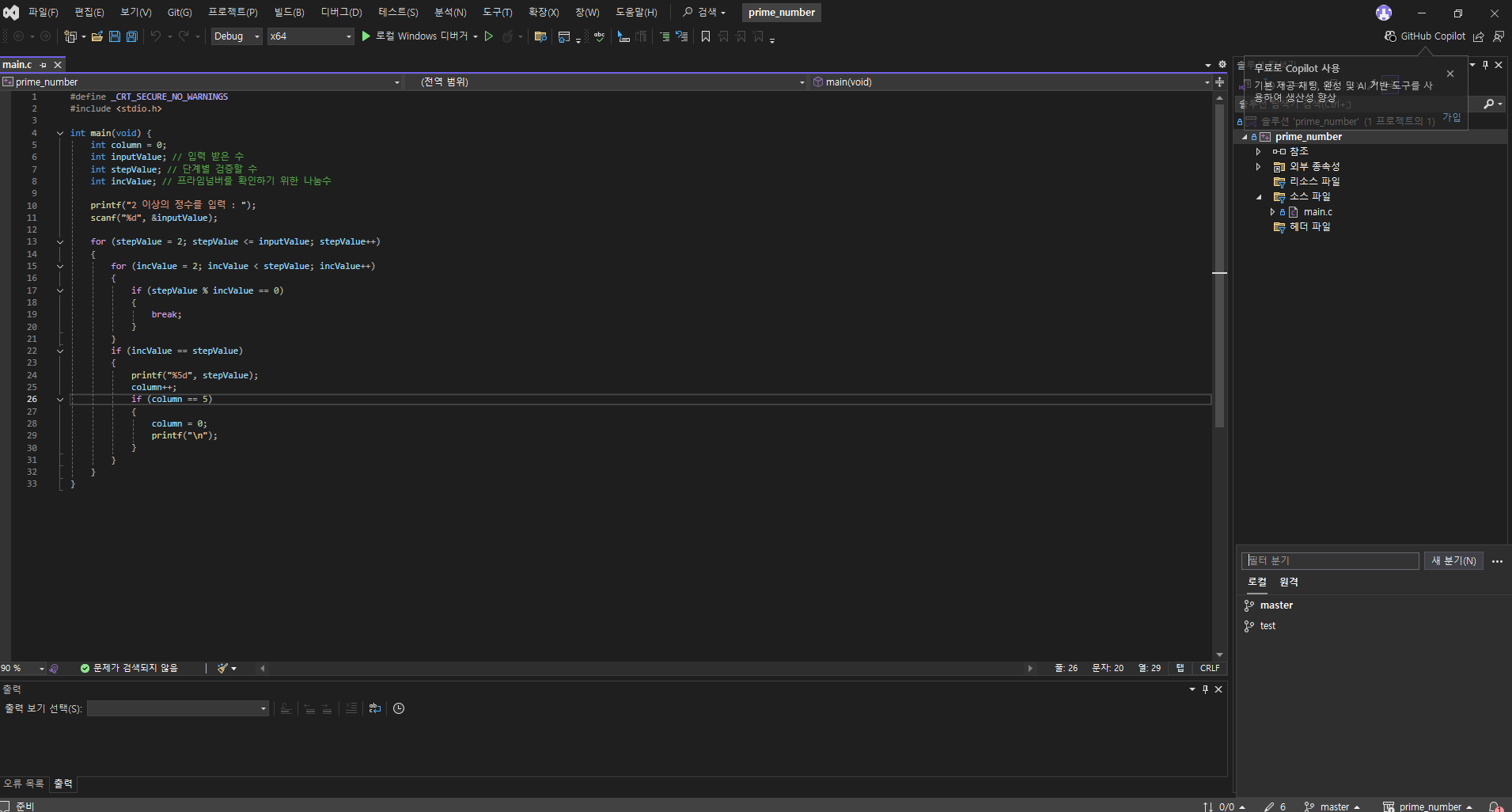Select the 헤더 파일 folder
This screenshot has height=812, width=1512.
pyautogui.click(x=1309, y=227)
